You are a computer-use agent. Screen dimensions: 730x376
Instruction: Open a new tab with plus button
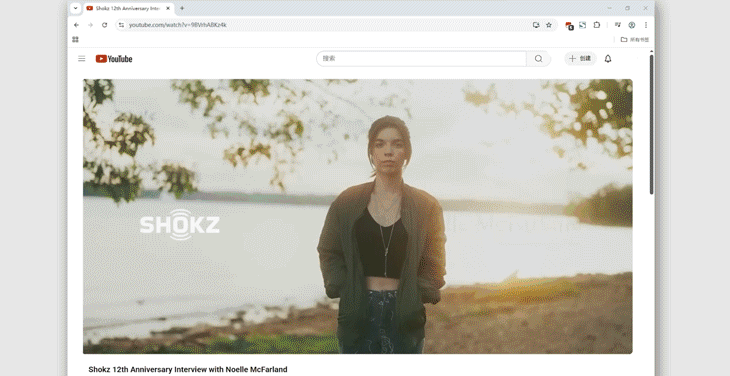tap(182, 8)
